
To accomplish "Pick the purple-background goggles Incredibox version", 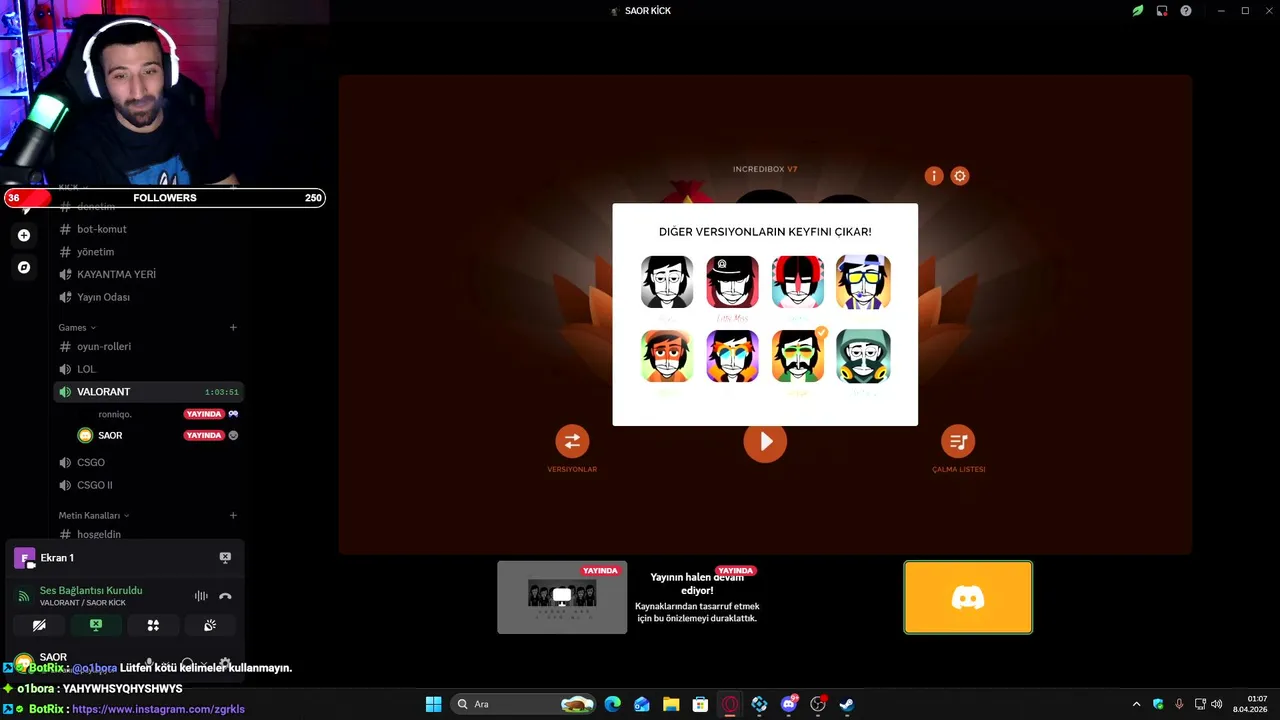I will [x=732, y=356].
